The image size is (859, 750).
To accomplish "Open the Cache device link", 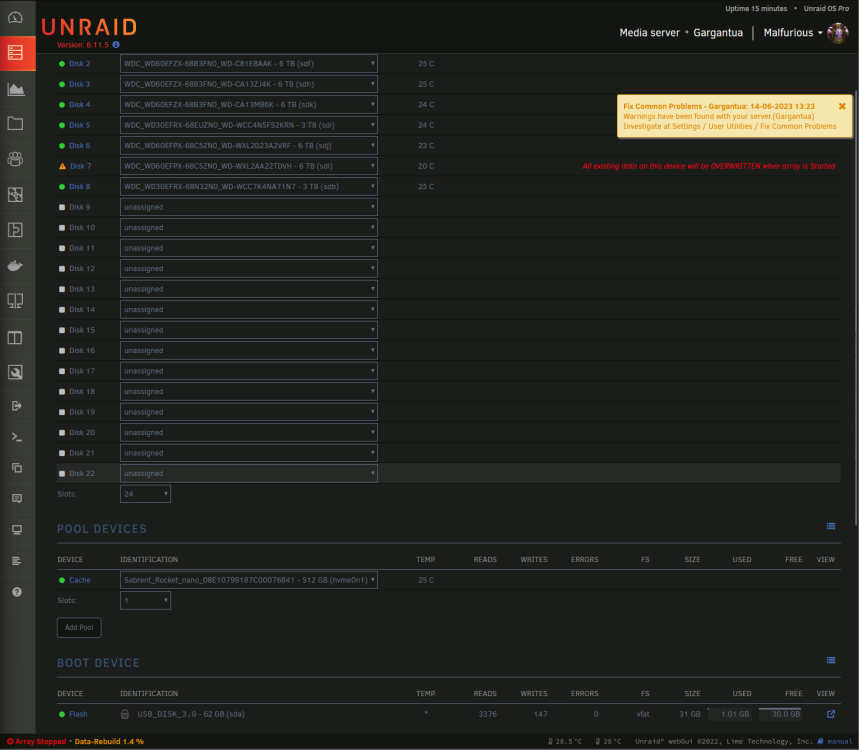I will pos(79,580).
